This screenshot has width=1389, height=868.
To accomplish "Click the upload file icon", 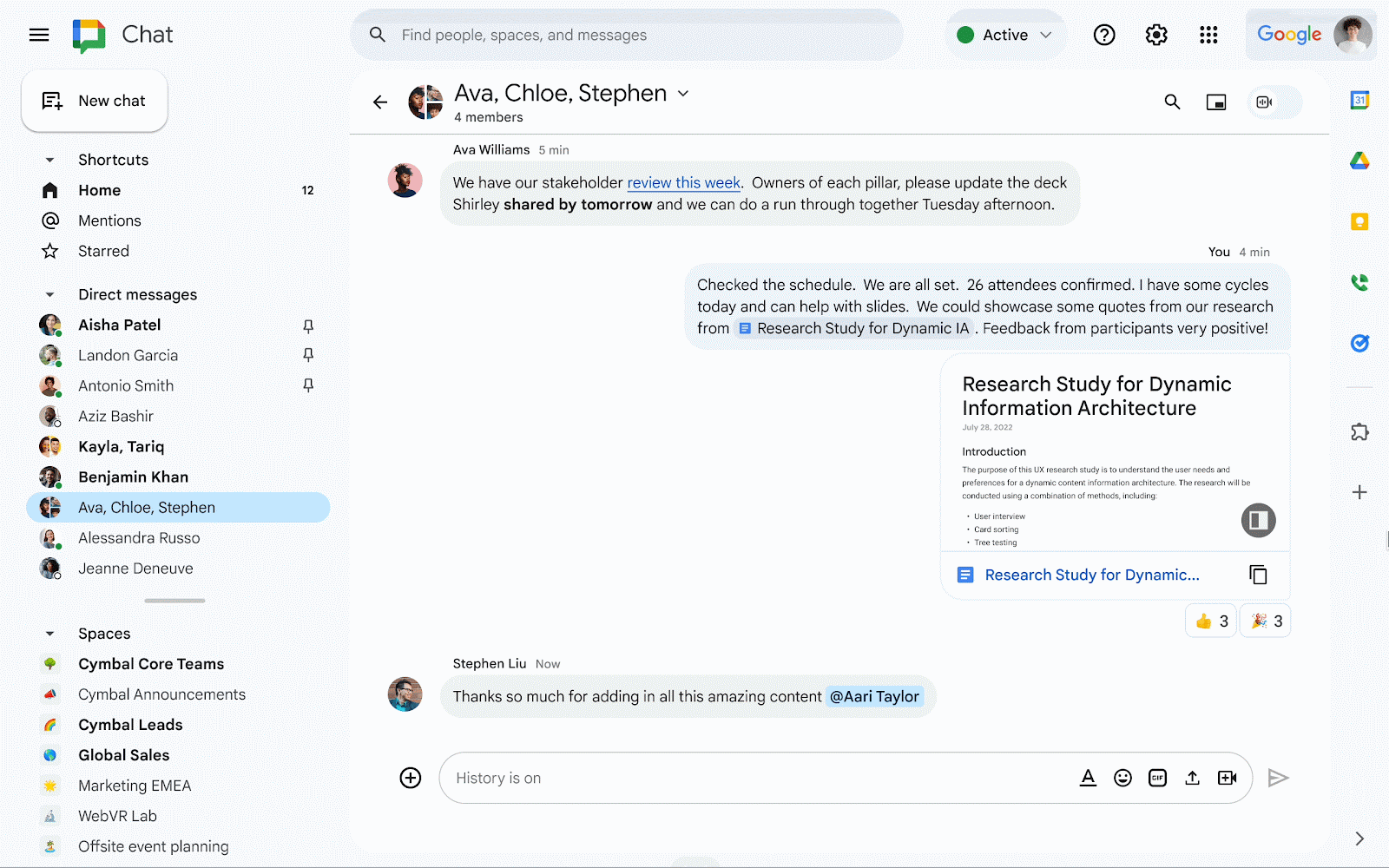I will 1192,778.
